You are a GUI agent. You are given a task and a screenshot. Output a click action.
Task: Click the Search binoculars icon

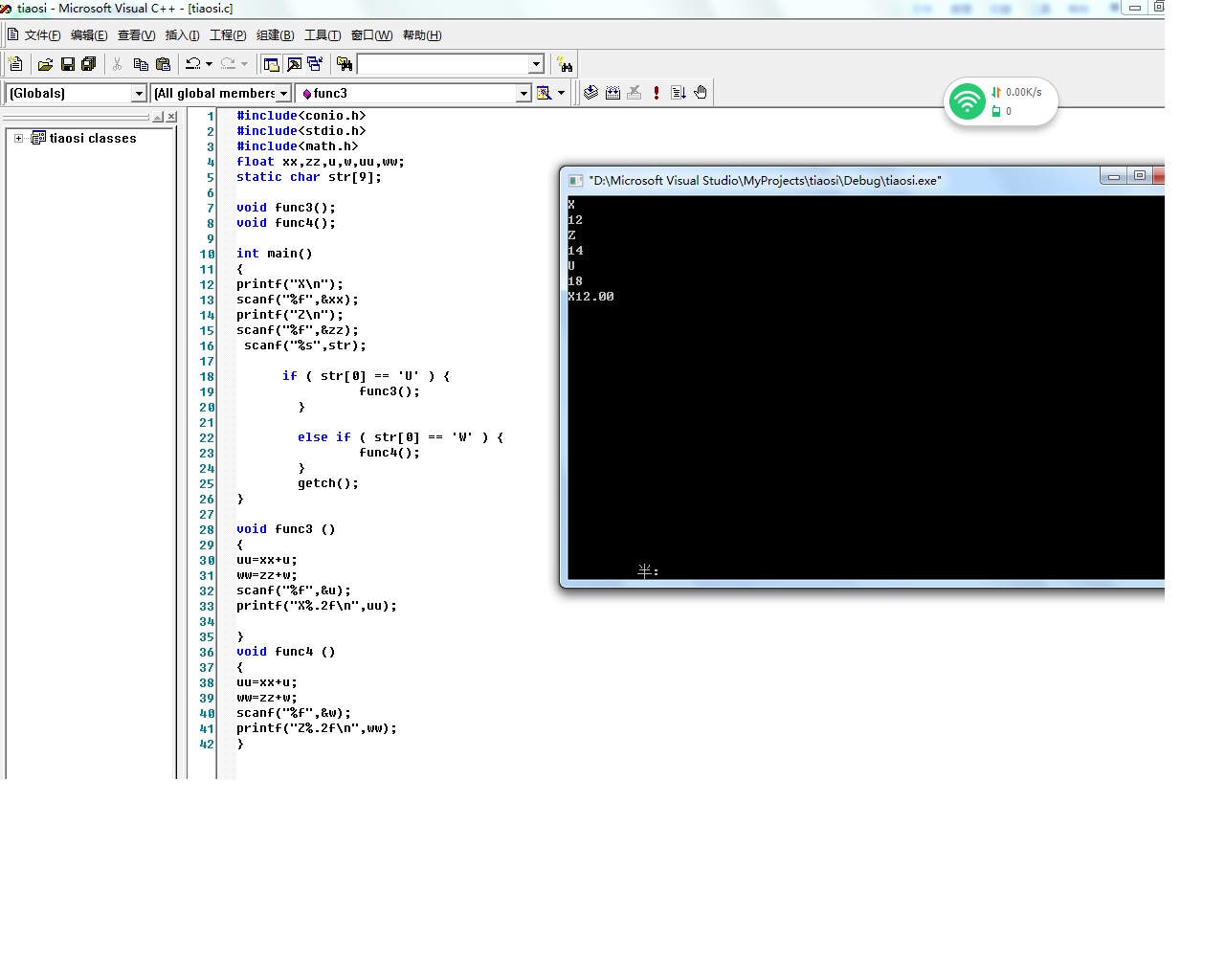coord(566,65)
